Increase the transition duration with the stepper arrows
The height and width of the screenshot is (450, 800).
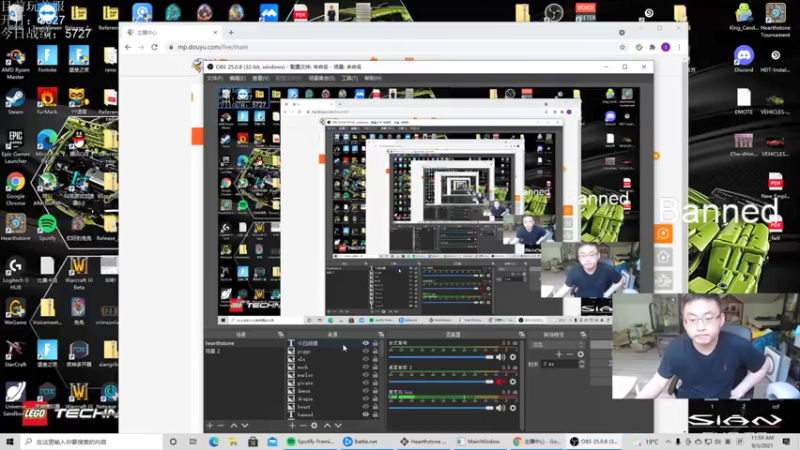582,362
